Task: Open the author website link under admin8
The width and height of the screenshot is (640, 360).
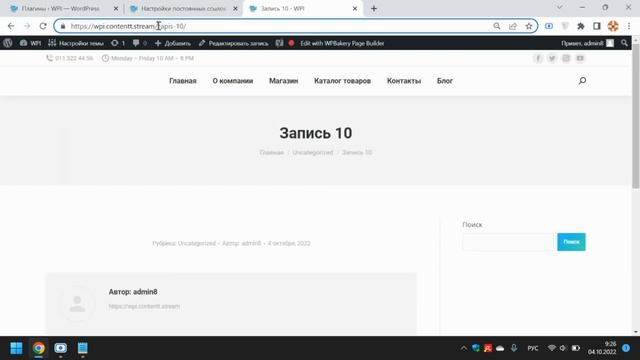Action: click(144, 306)
